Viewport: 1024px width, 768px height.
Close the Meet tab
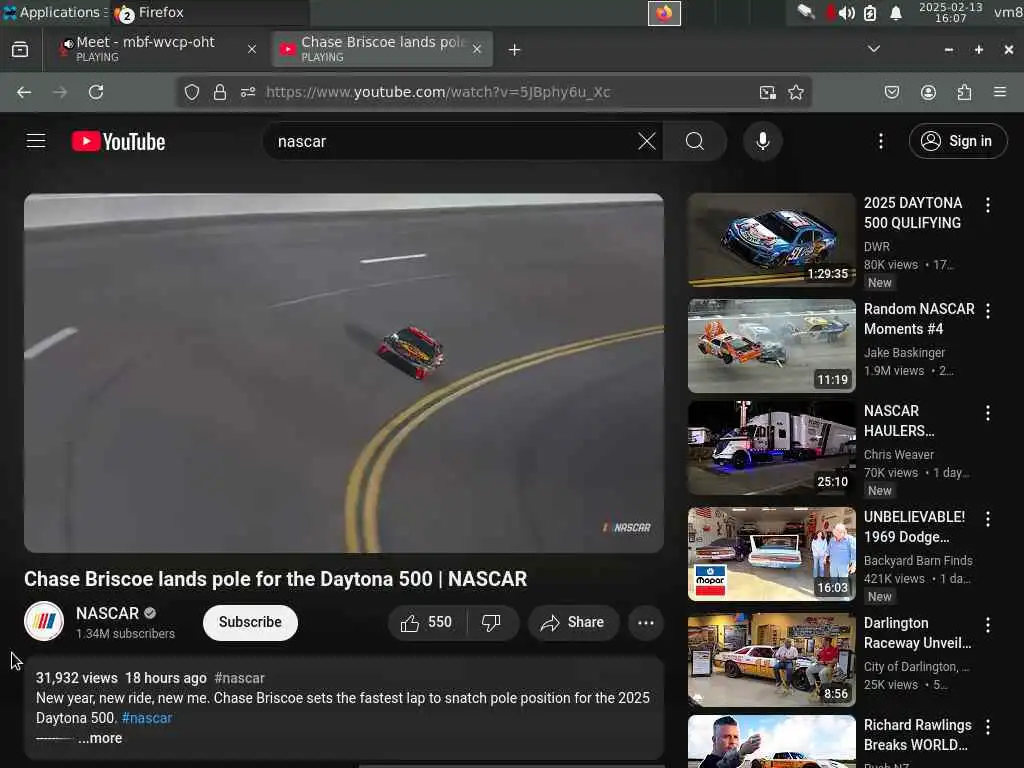click(252, 49)
